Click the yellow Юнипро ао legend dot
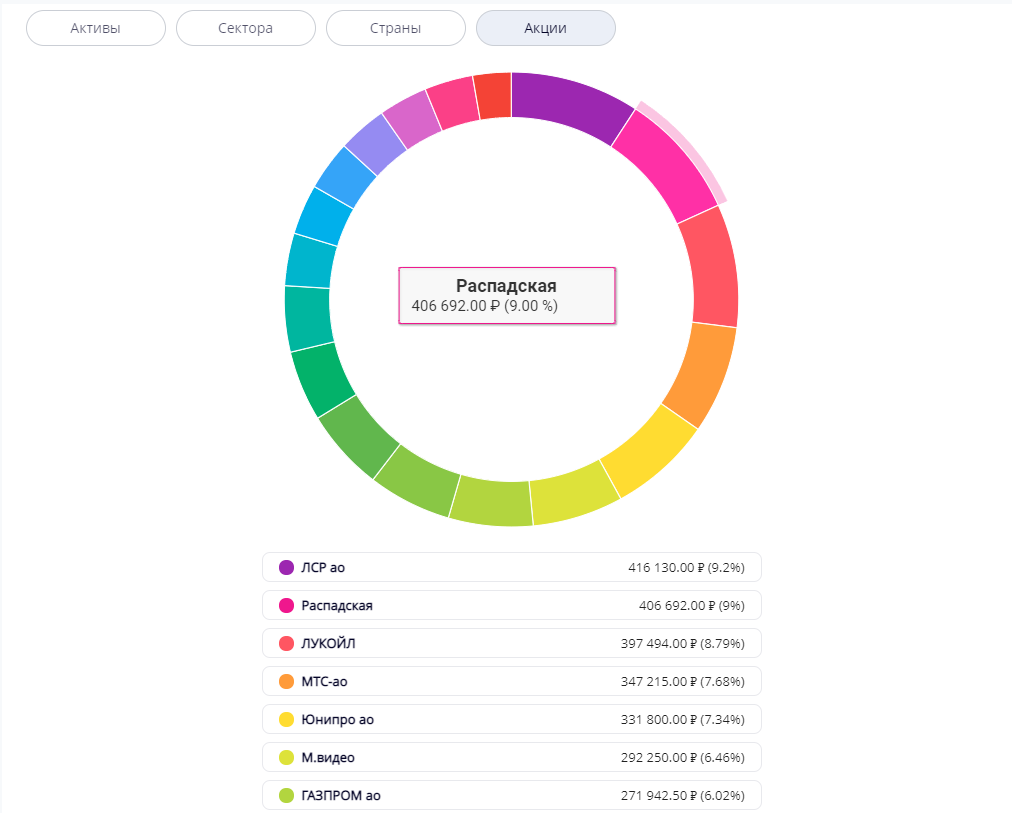This screenshot has height=813, width=1012. [x=286, y=719]
